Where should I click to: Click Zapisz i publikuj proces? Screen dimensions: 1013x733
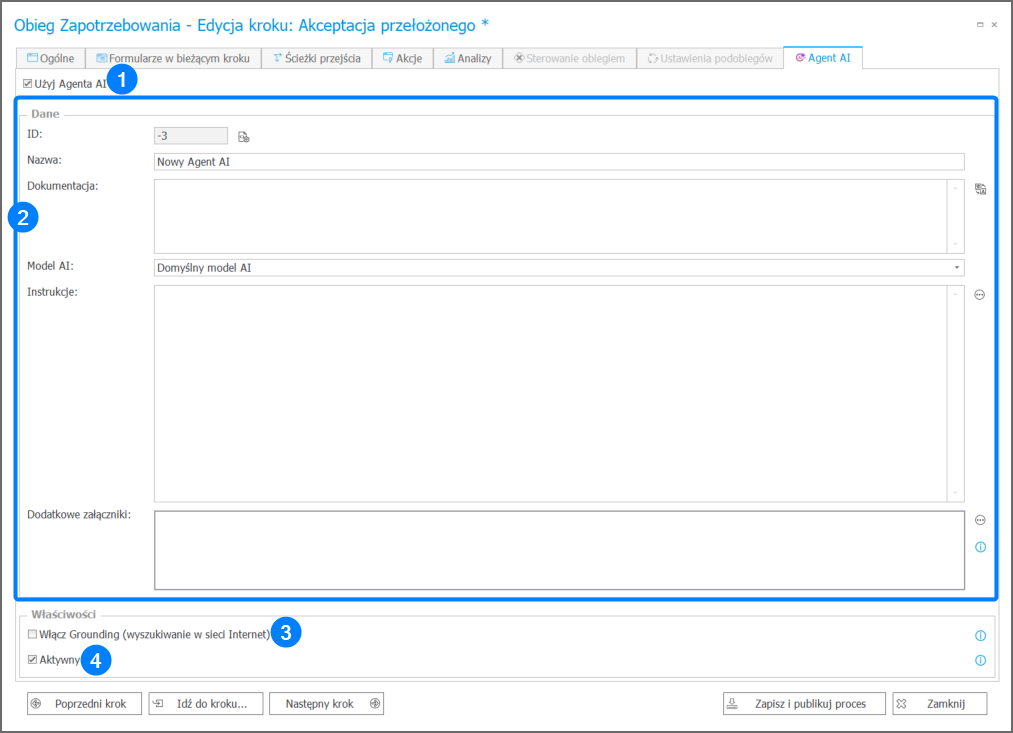(804, 703)
